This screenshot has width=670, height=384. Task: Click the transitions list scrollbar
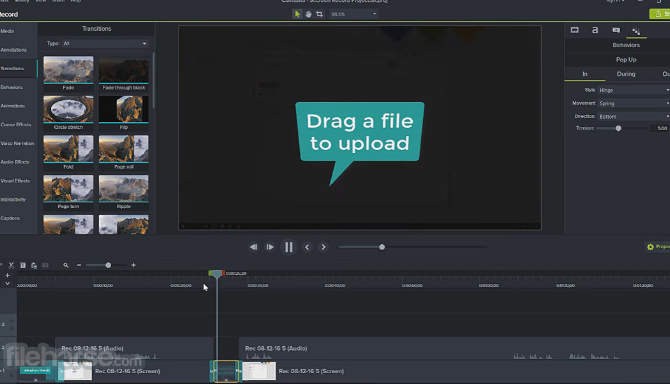click(153, 81)
